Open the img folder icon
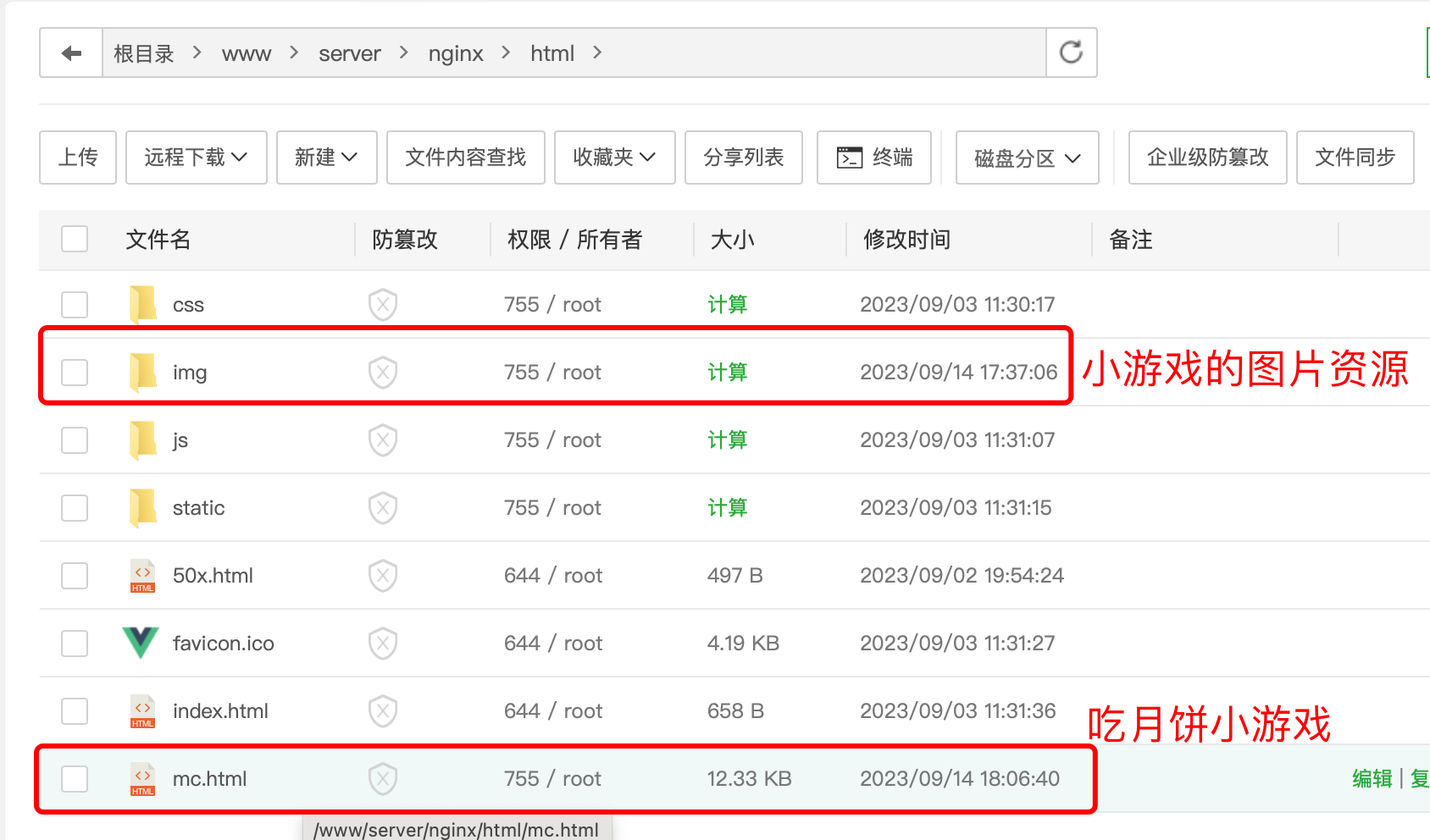Image resolution: width=1430 pixels, height=840 pixels. coord(142,373)
